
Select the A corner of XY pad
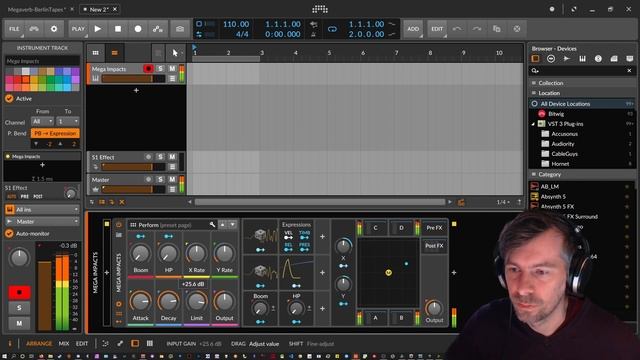tap(376, 318)
